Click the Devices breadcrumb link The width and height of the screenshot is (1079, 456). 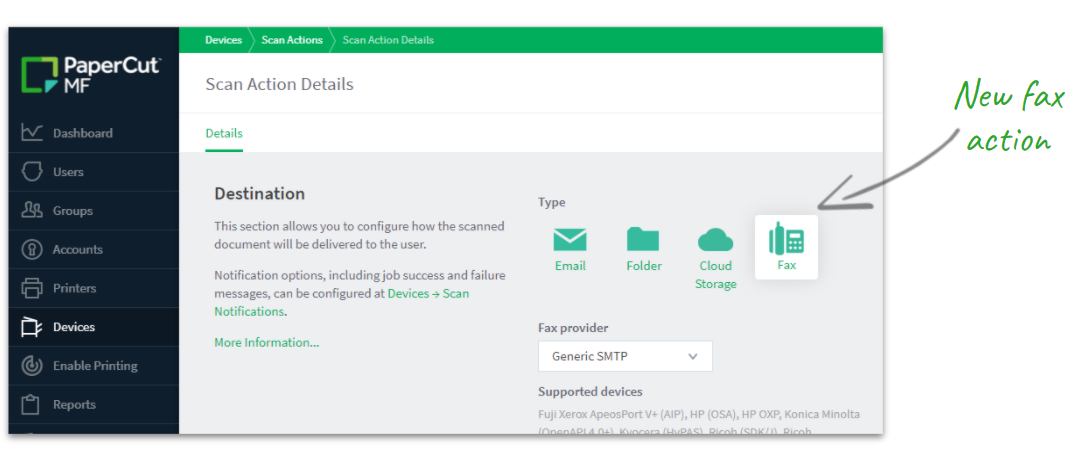click(224, 40)
